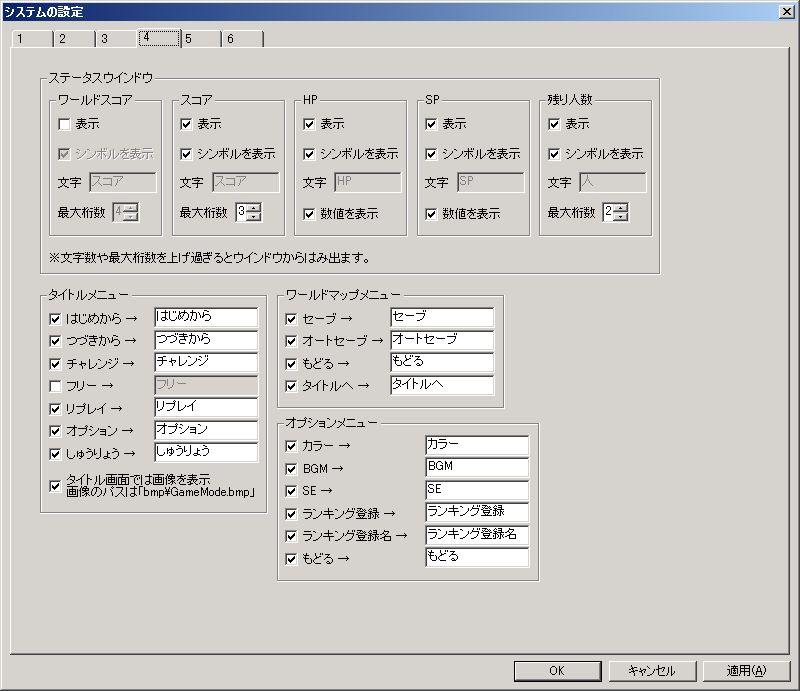Edit world map もどる text field

point(442,362)
